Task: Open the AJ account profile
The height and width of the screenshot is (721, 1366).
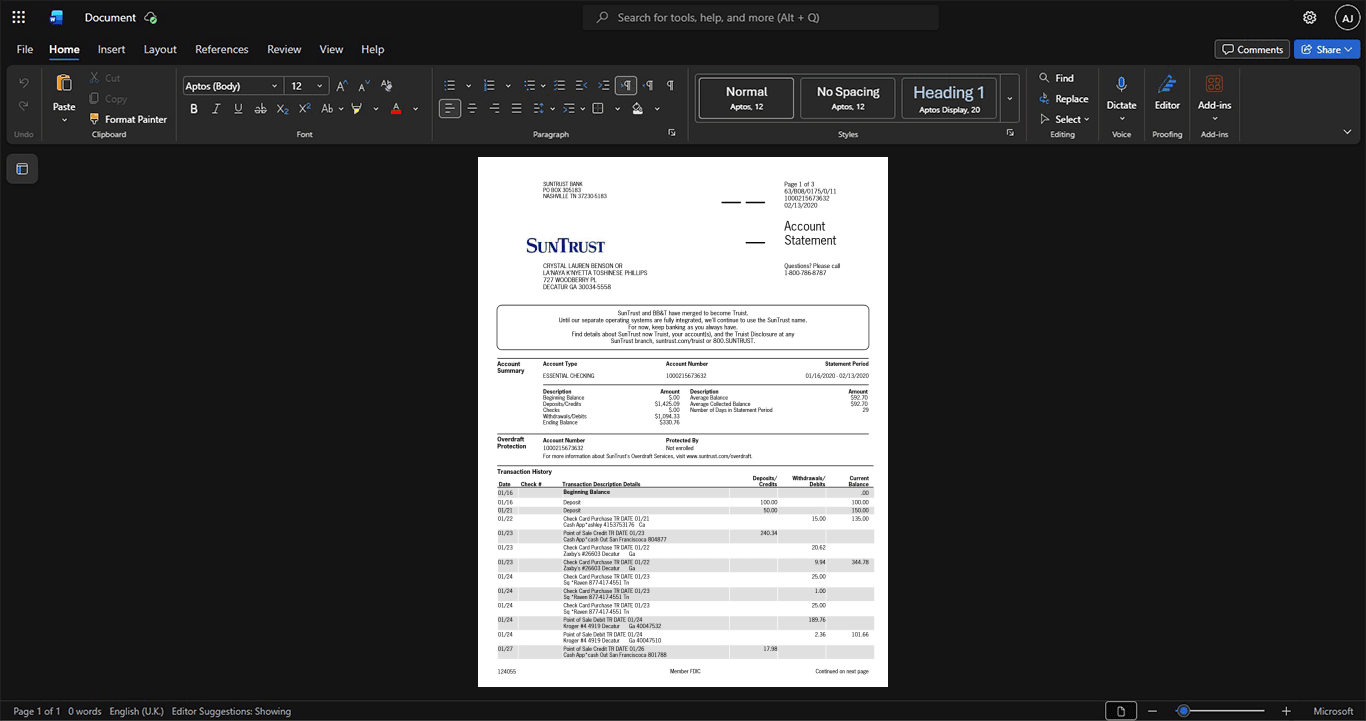Action: (1347, 17)
